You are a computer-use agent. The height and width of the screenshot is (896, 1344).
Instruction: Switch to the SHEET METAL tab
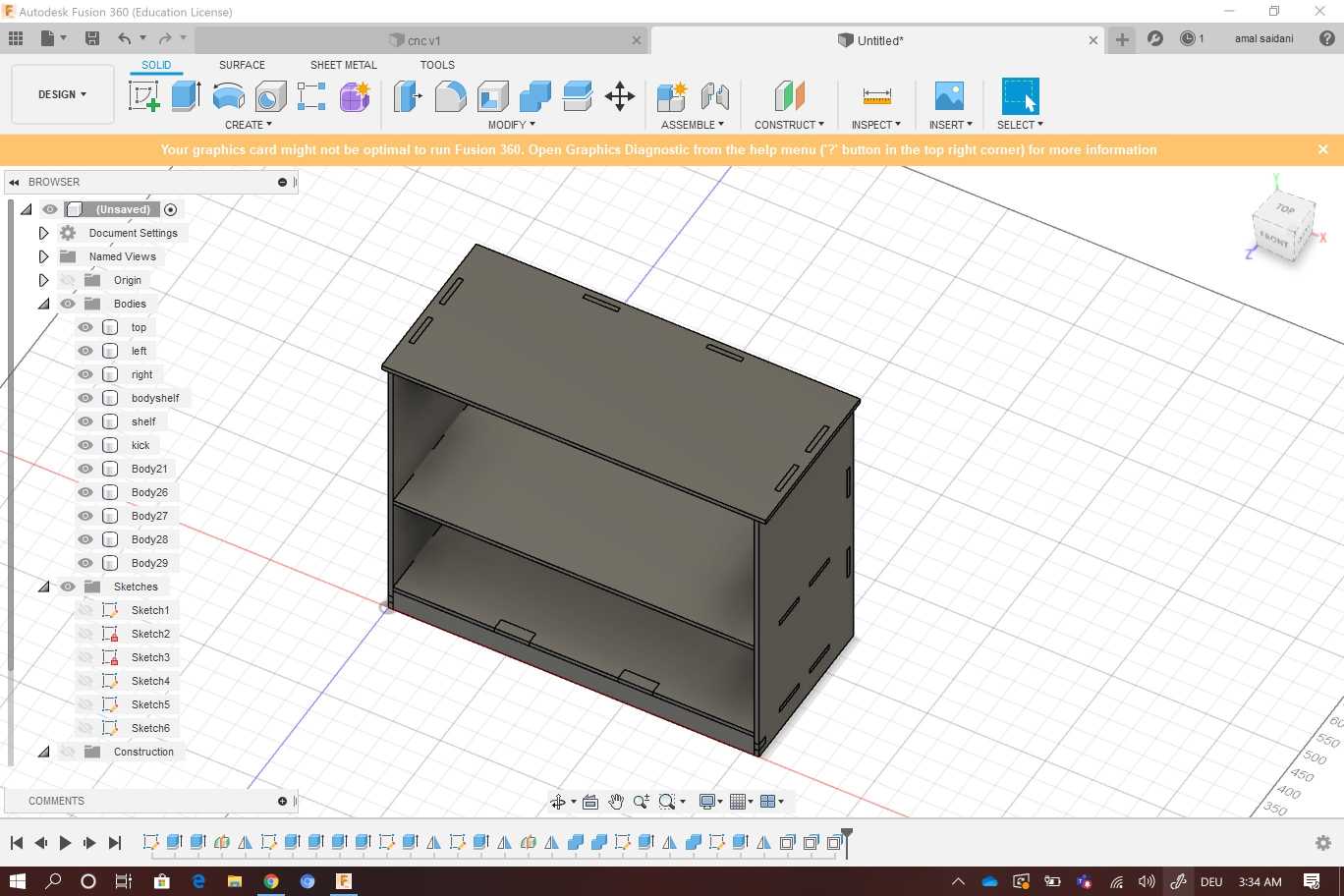pyautogui.click(x=343, y=65)
